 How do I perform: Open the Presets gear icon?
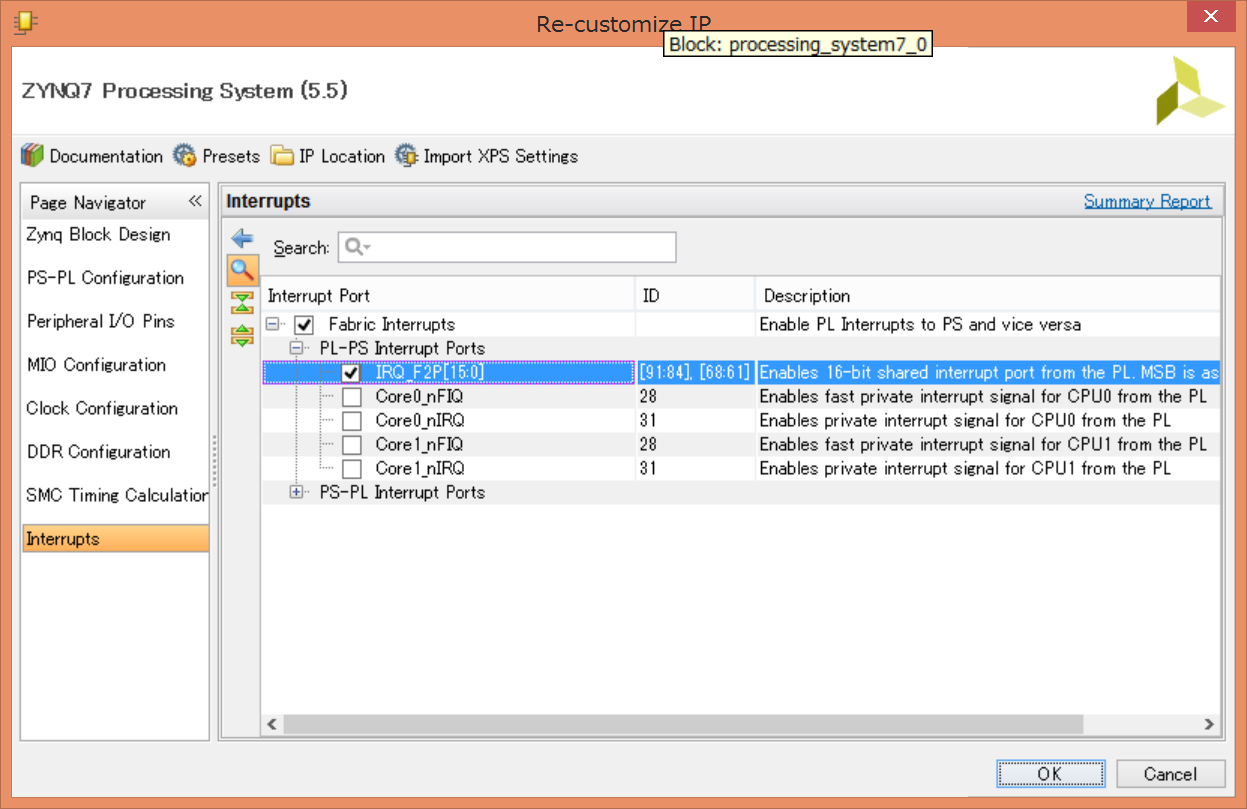[185, 156]
